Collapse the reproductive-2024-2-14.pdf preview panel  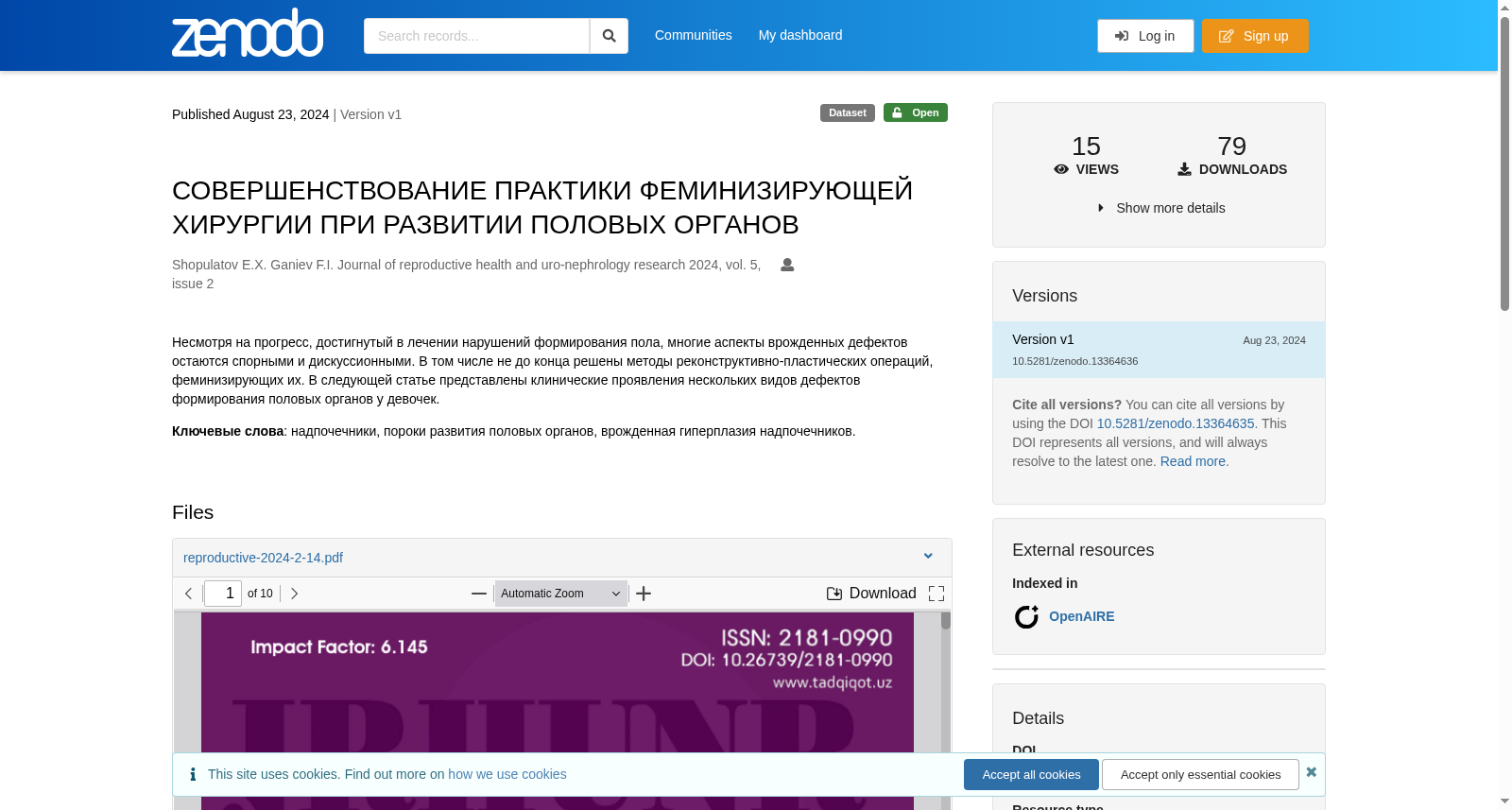[x=928, y=557]
